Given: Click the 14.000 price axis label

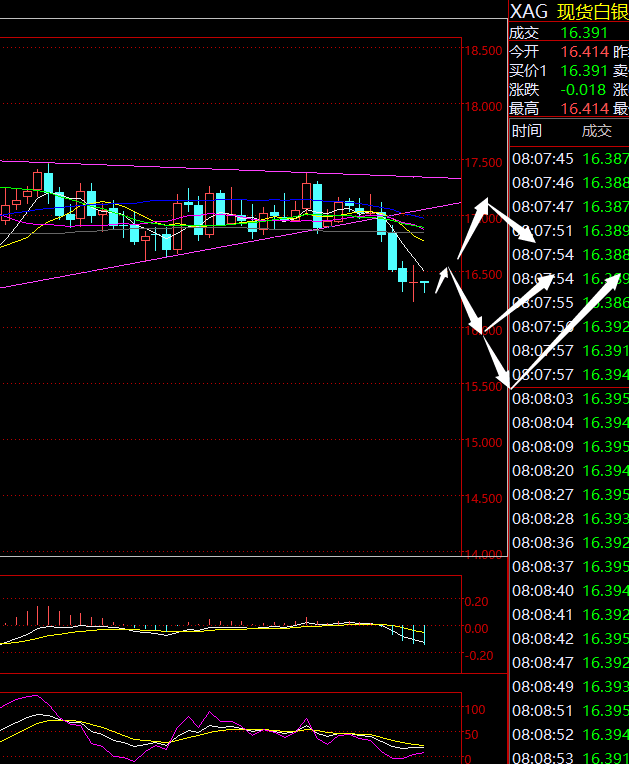Looking at the screenshot, I should point(484,555).
